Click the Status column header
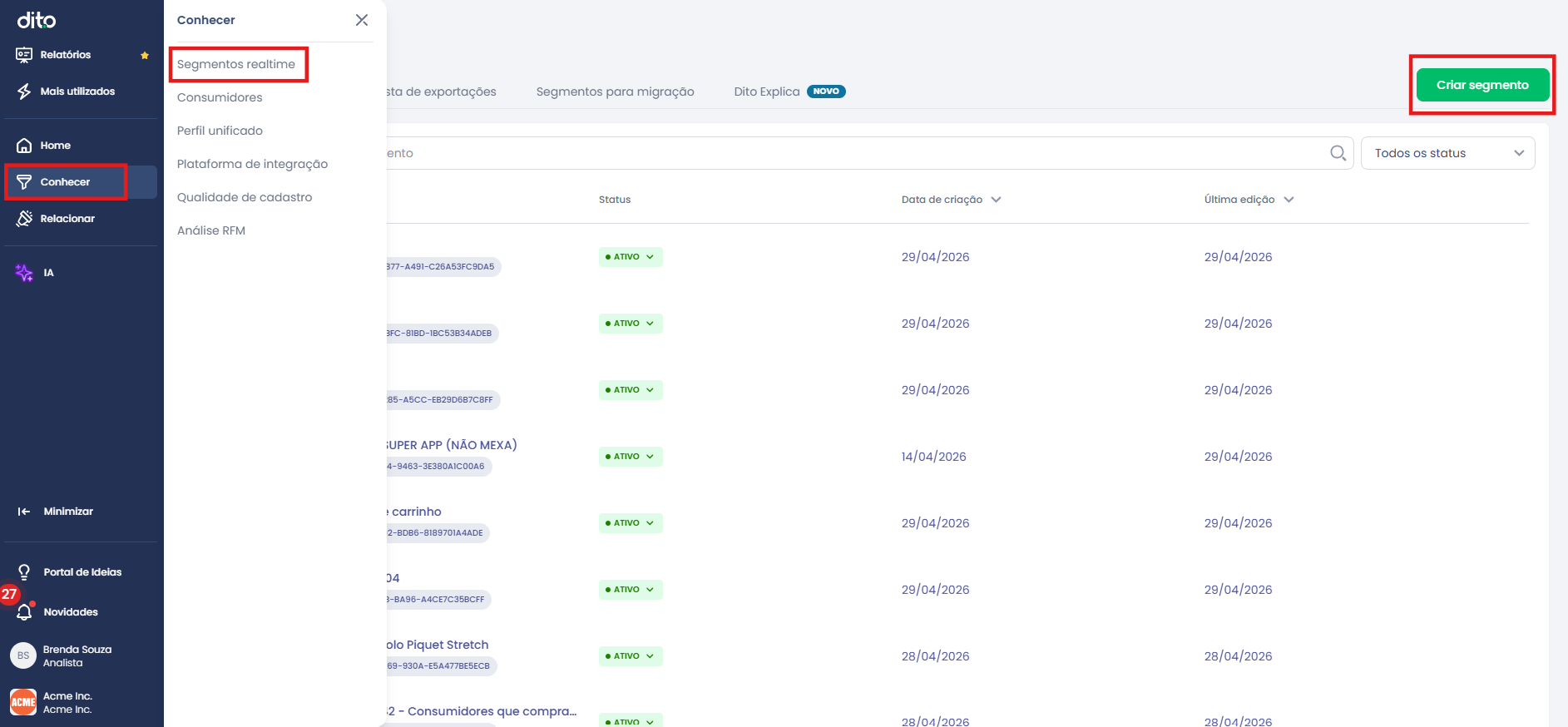 [615, 200]
